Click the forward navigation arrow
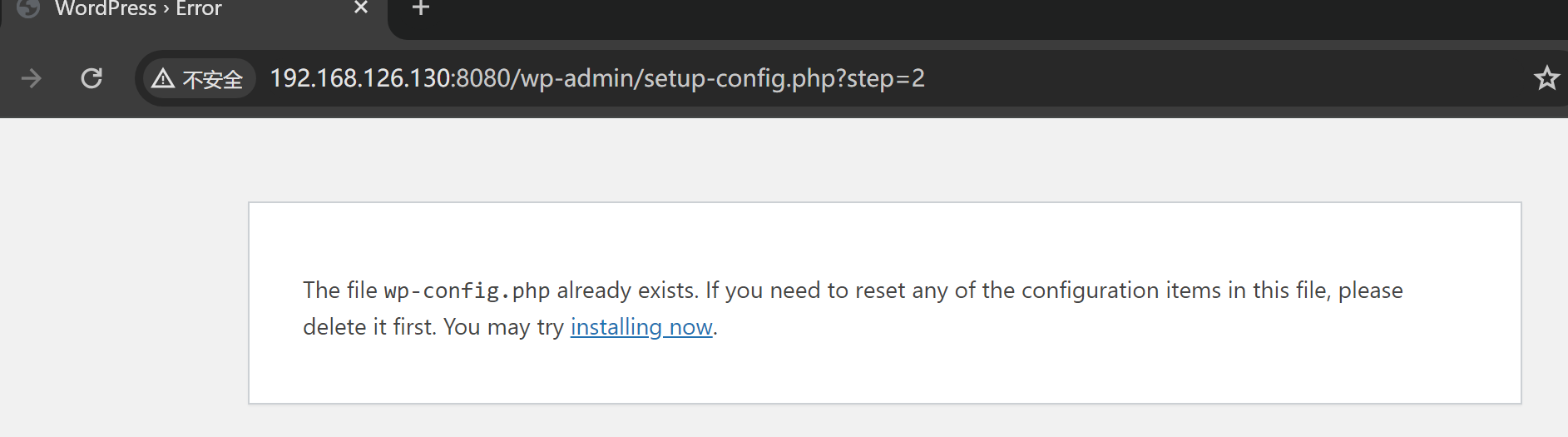Screen dimensions: 1568x437 (x=32, y=78)
